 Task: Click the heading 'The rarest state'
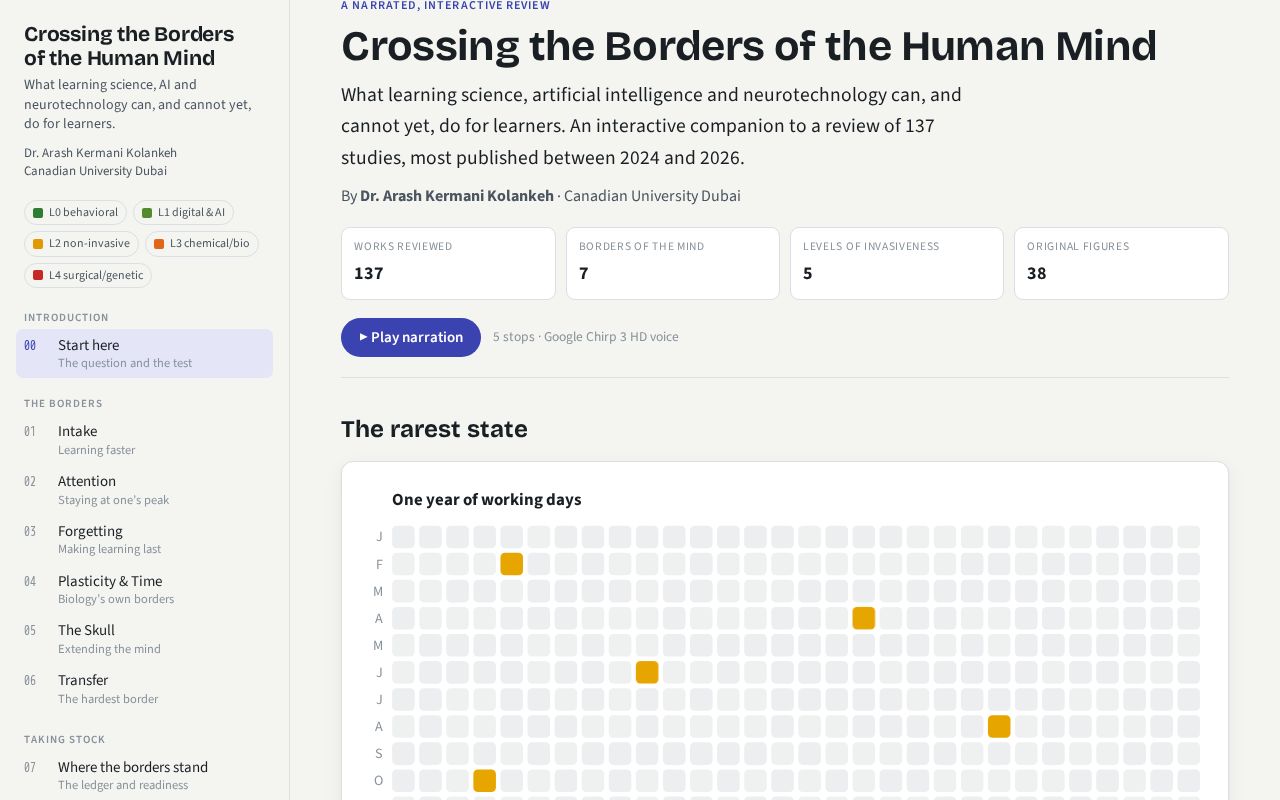[x=434, y=429]
